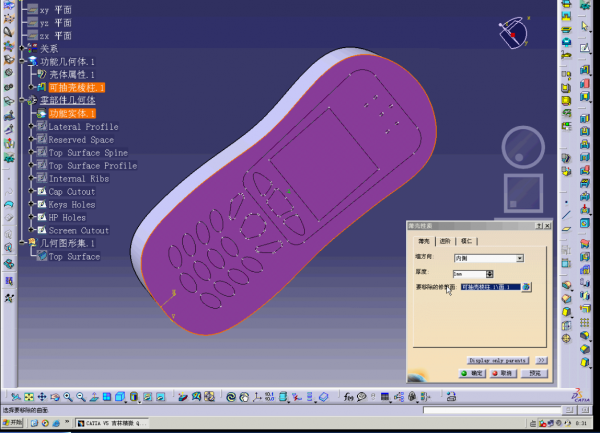Click the Display only parents button
This screenshot has height=433, width=600.
pyautogui.click(x=498, y=360)
